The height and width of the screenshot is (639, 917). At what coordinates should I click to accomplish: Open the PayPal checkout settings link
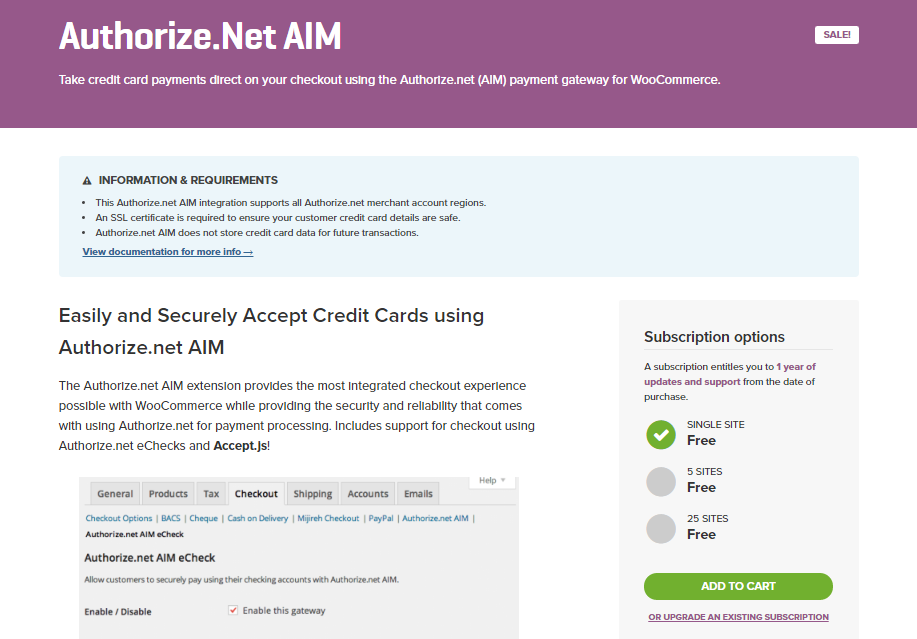pyautogui.click(x=381, y=519)
